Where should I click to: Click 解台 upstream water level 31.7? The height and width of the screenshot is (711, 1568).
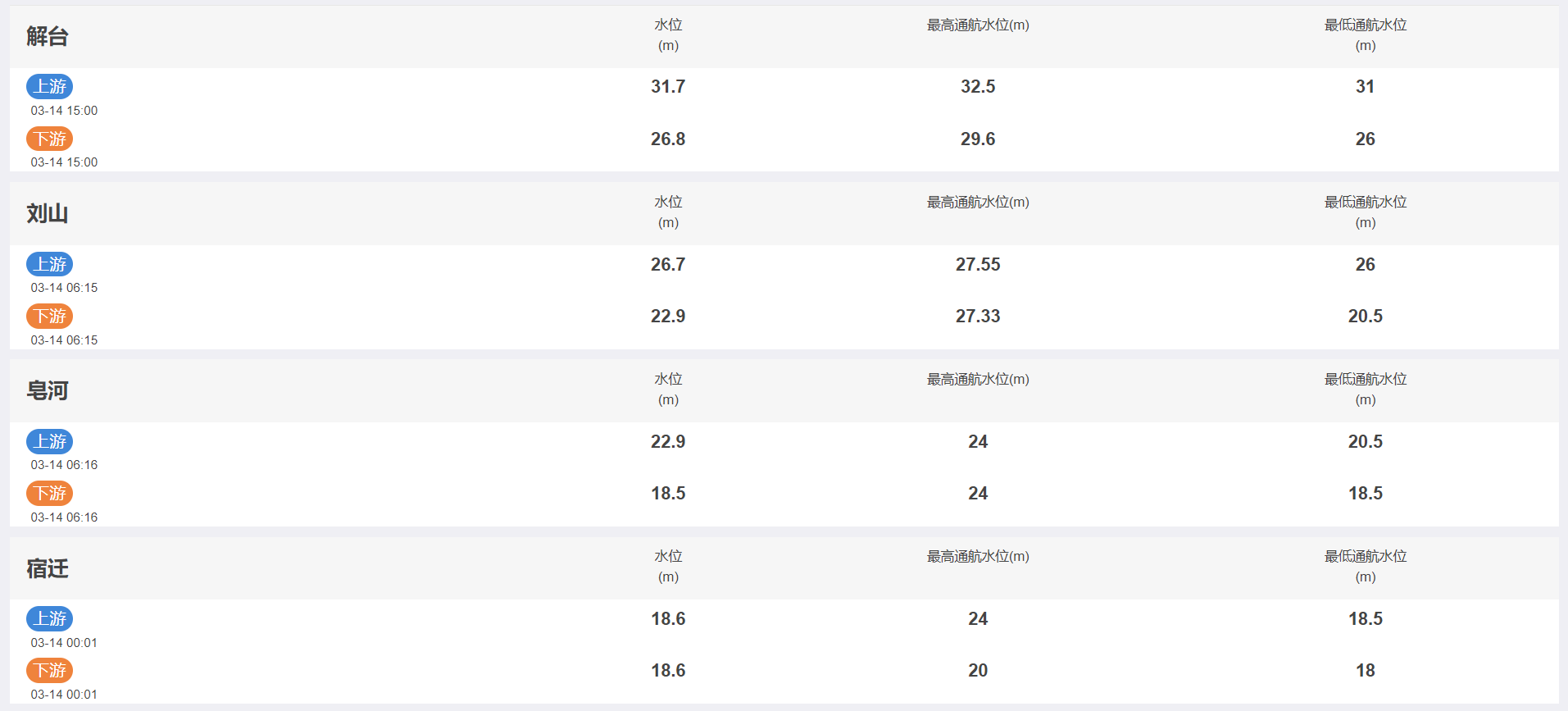coord(668,86)
